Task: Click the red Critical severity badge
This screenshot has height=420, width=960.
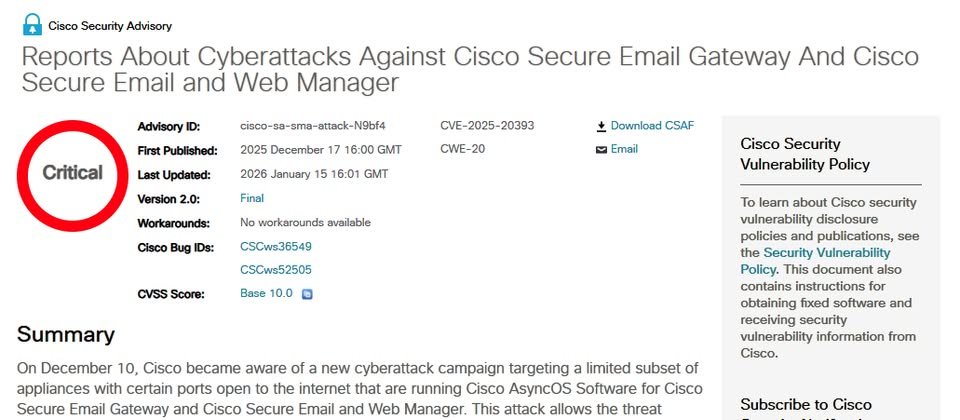Action: 72,173
